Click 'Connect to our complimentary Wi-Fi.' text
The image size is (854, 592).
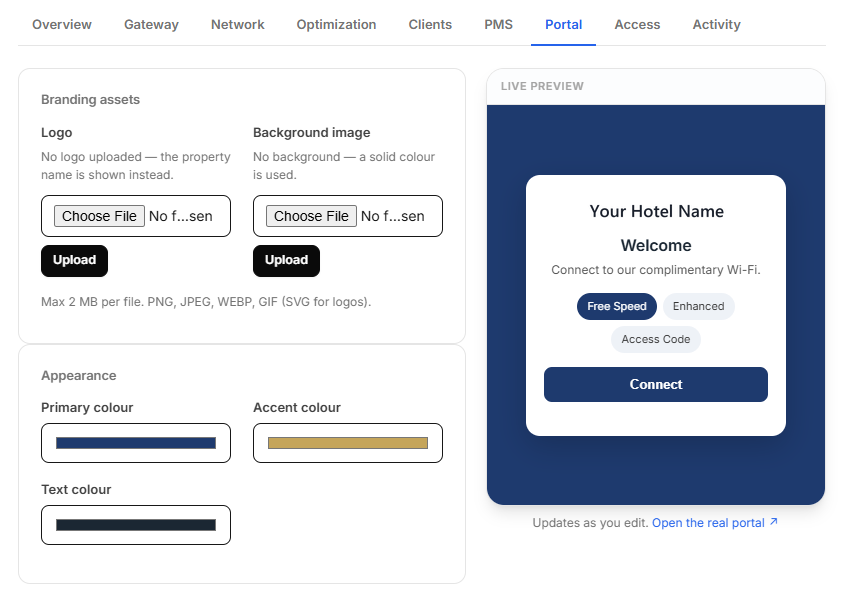click(656, 270)
